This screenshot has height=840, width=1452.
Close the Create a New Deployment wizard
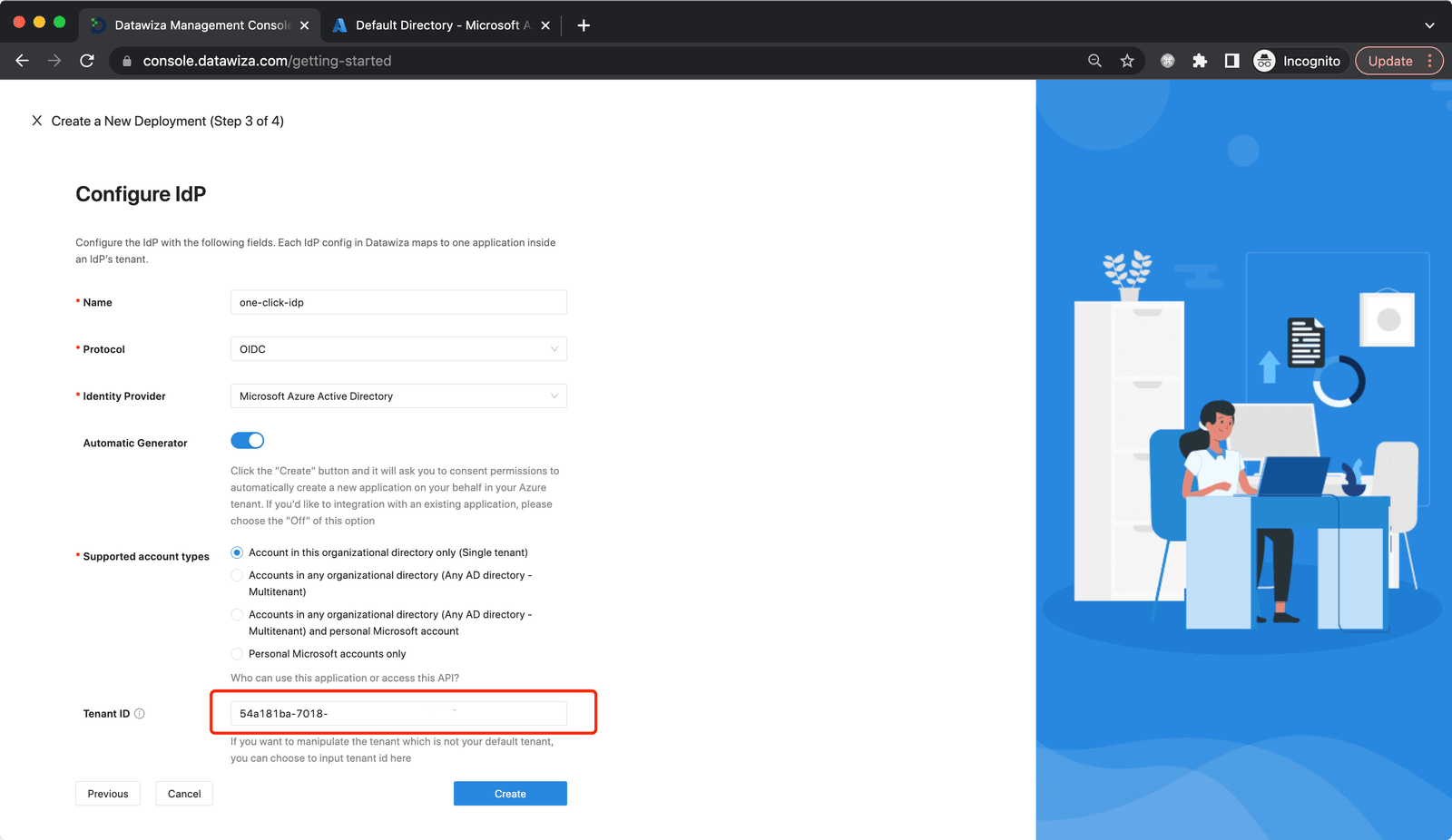37,121
